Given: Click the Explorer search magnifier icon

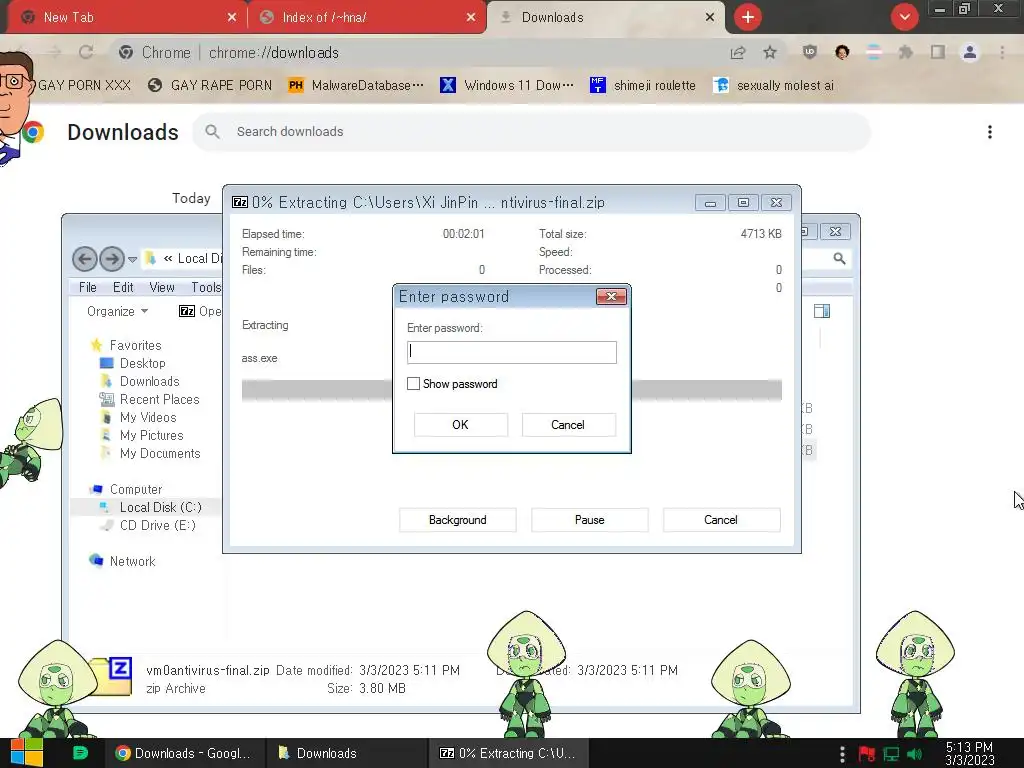Looking at the screenshot, I should pos(839,259).
